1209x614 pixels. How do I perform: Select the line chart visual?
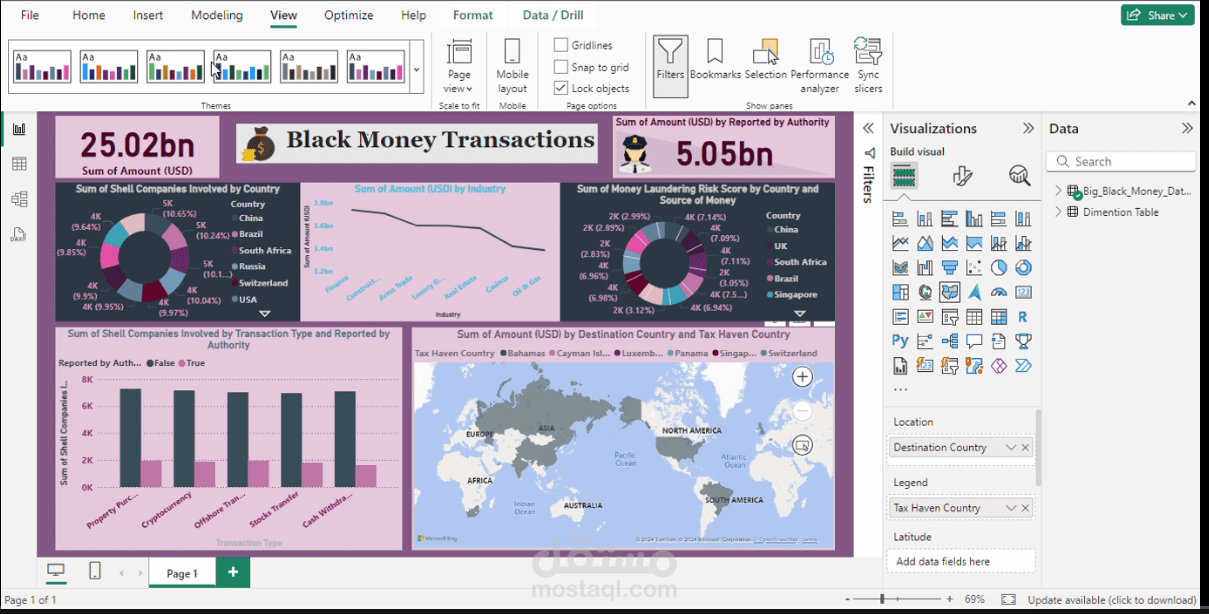(900, 243)
